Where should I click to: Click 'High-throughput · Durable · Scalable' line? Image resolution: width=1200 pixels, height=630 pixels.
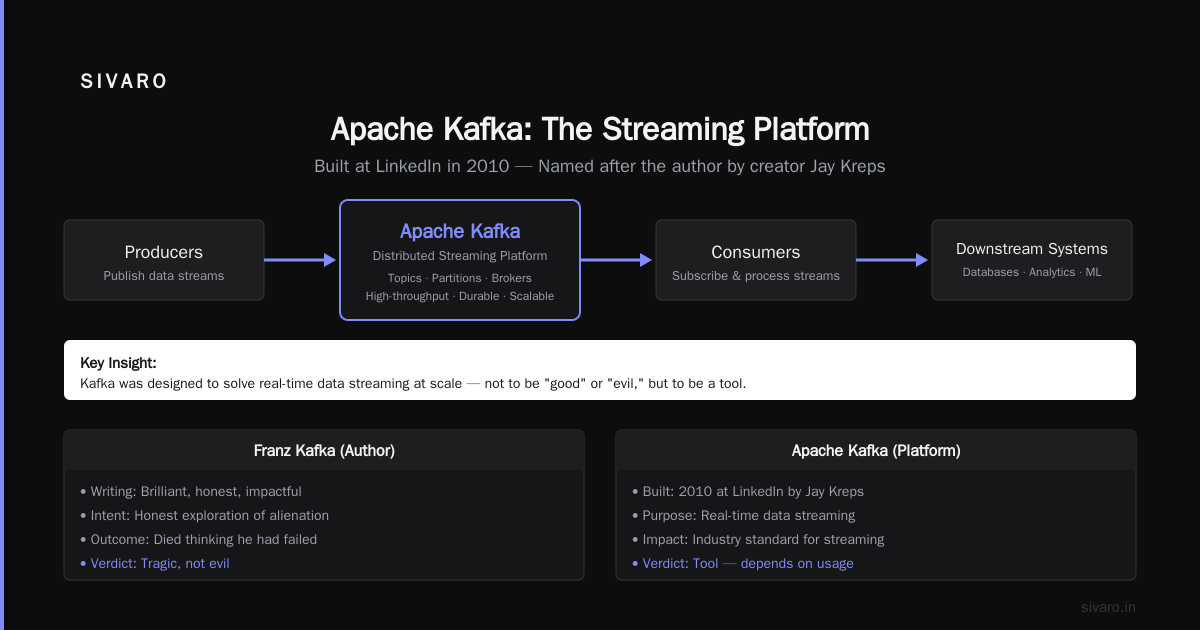[x=460, y=296]
